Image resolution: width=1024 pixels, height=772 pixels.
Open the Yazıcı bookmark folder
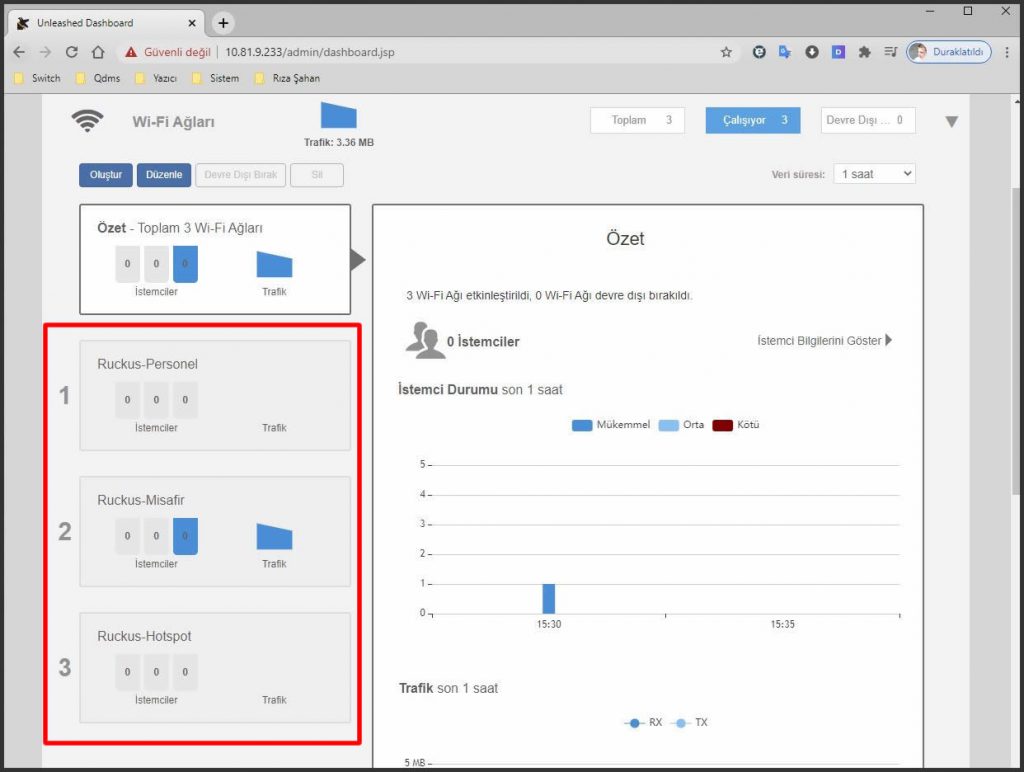click(157, 78)
